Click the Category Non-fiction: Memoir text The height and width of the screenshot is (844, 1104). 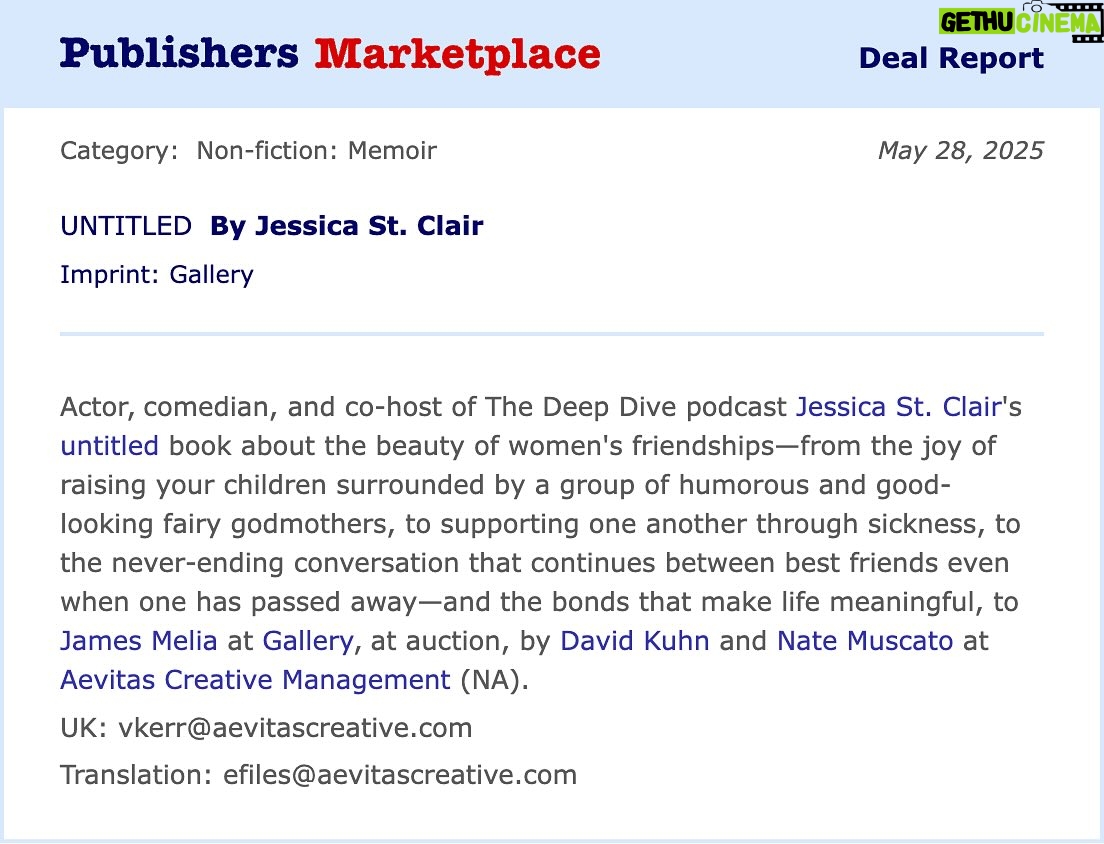tap(249, 151)
